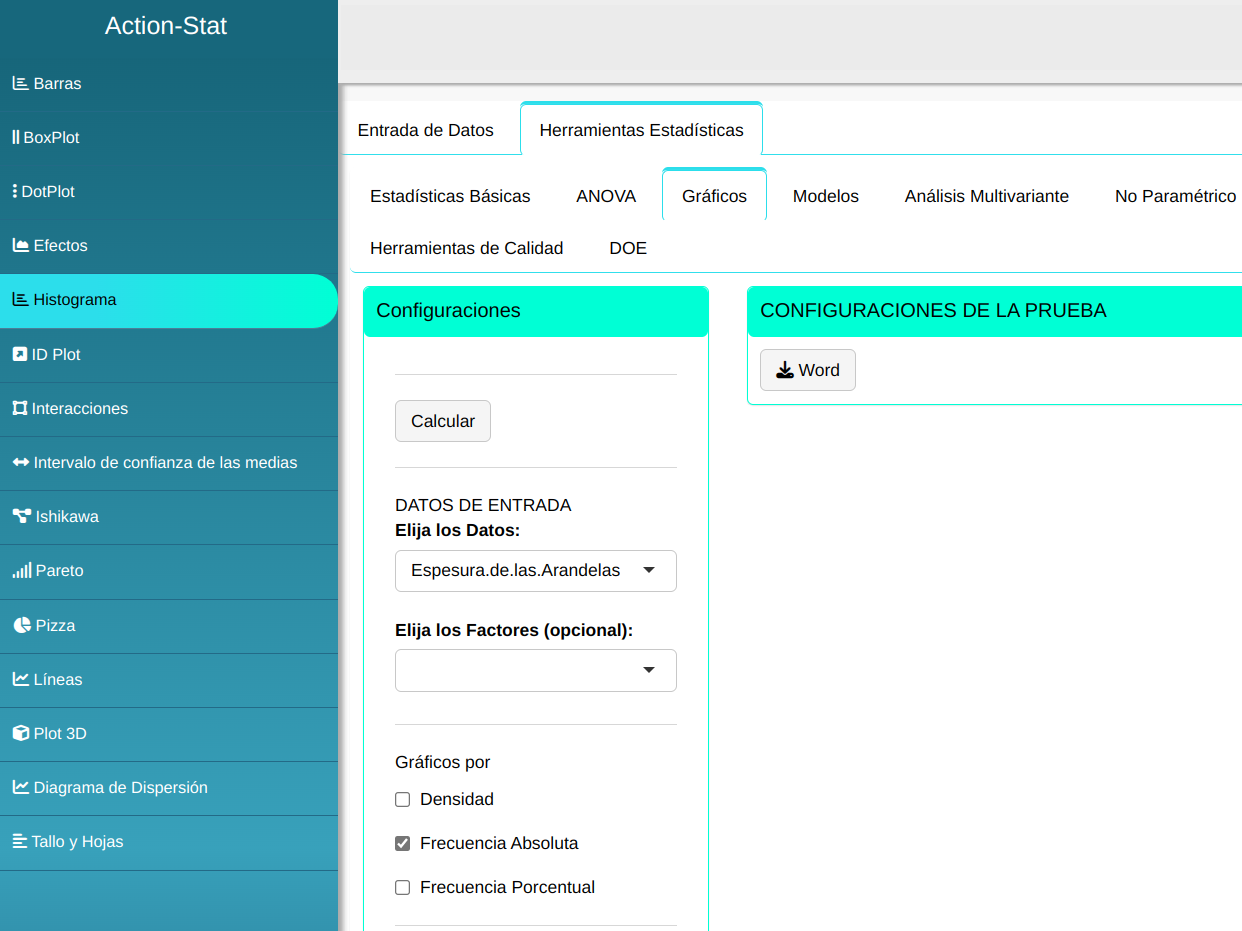This screenshot has height=931, width=1242.
Task: Enable the Densidad checkbox
Action: pos(403,800)
